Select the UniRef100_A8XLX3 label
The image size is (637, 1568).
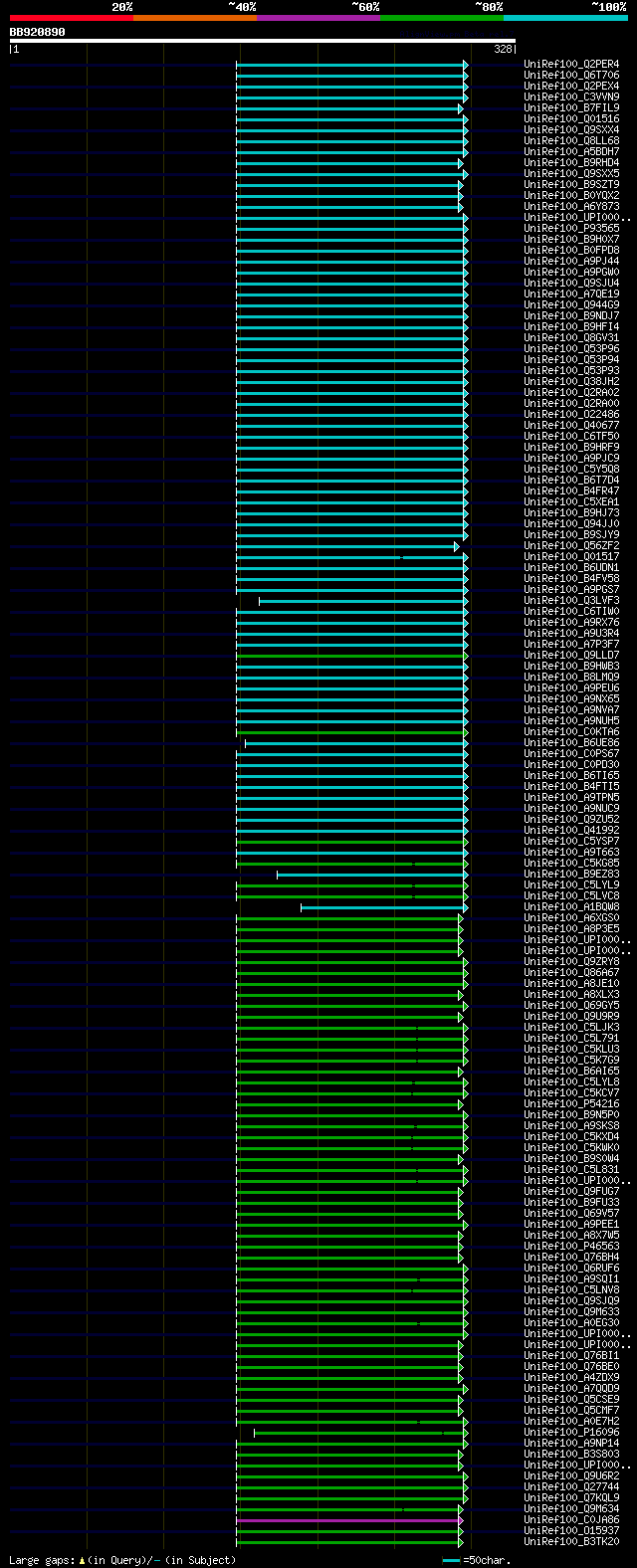(x=571, y=995)
